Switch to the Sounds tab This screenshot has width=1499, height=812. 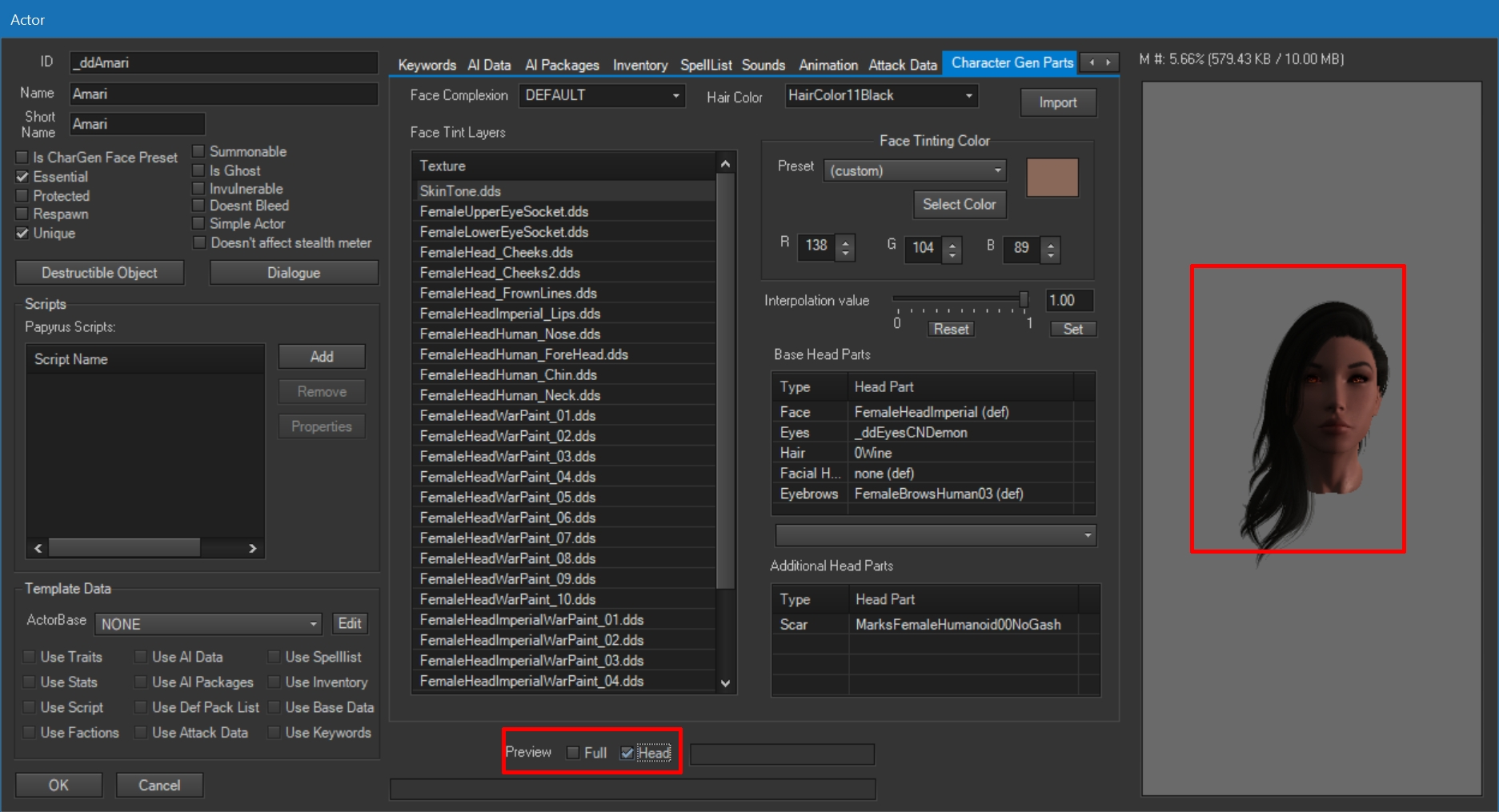[763, 65]
